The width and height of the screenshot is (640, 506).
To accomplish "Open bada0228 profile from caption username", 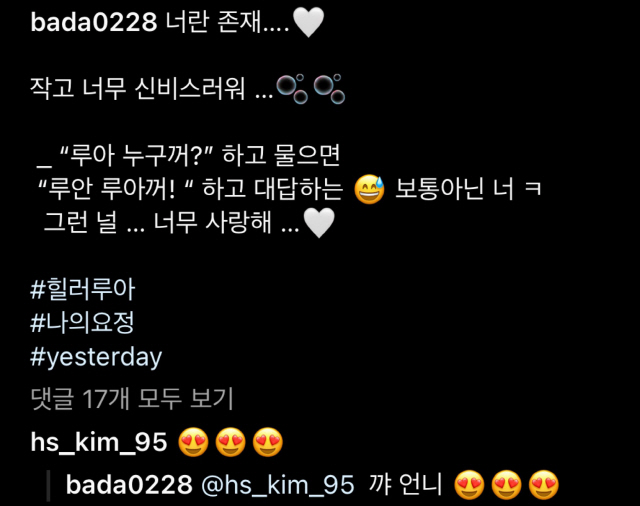I will coord(93,22).
